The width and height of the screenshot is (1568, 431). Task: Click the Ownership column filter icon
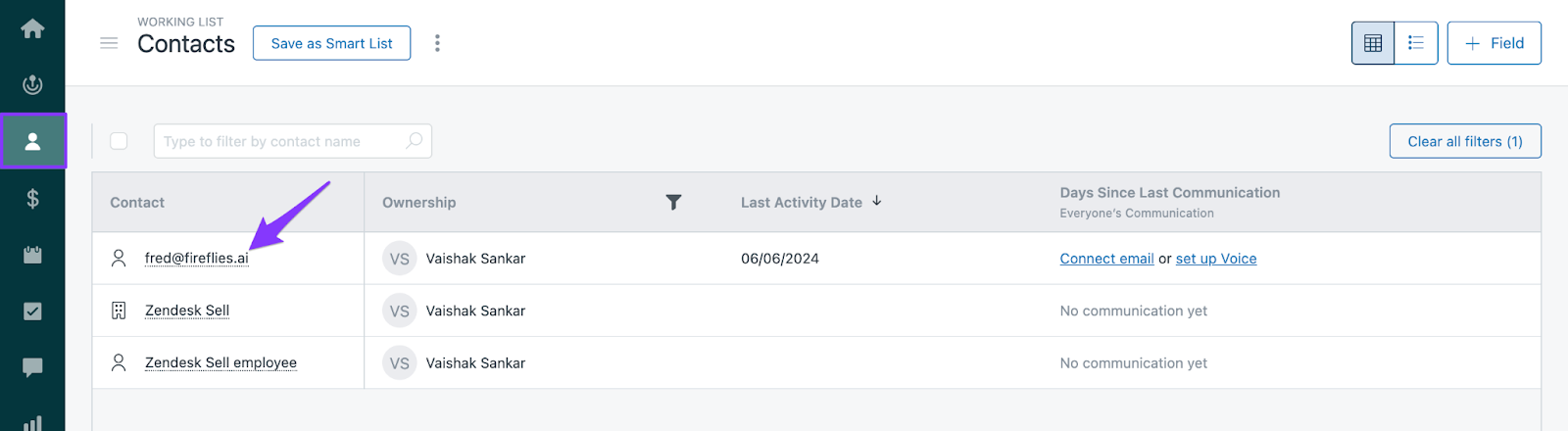(x=673, y=202)
